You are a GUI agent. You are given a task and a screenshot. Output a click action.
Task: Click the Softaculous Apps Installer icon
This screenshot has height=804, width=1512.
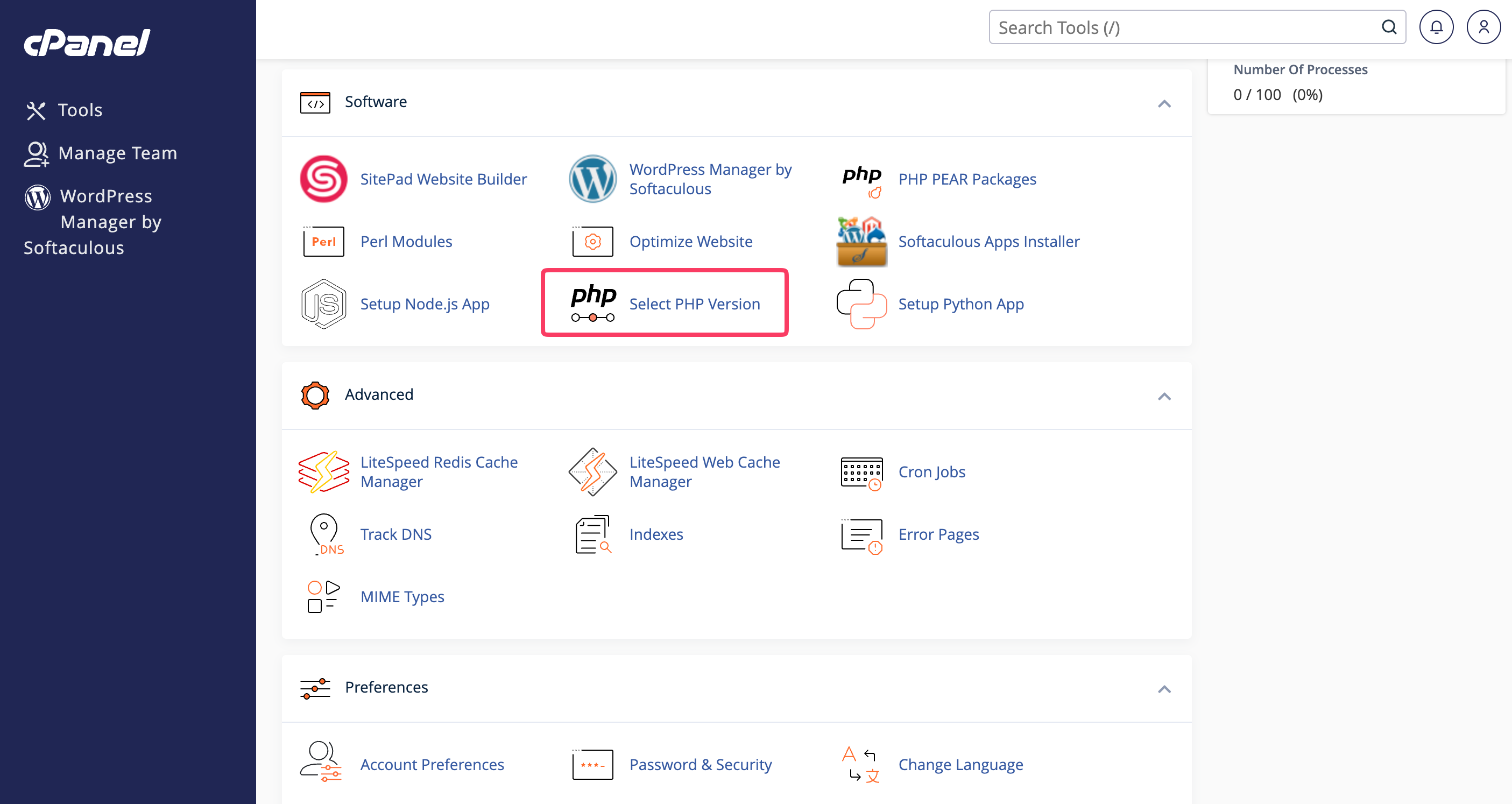click(x=861, y=241)
